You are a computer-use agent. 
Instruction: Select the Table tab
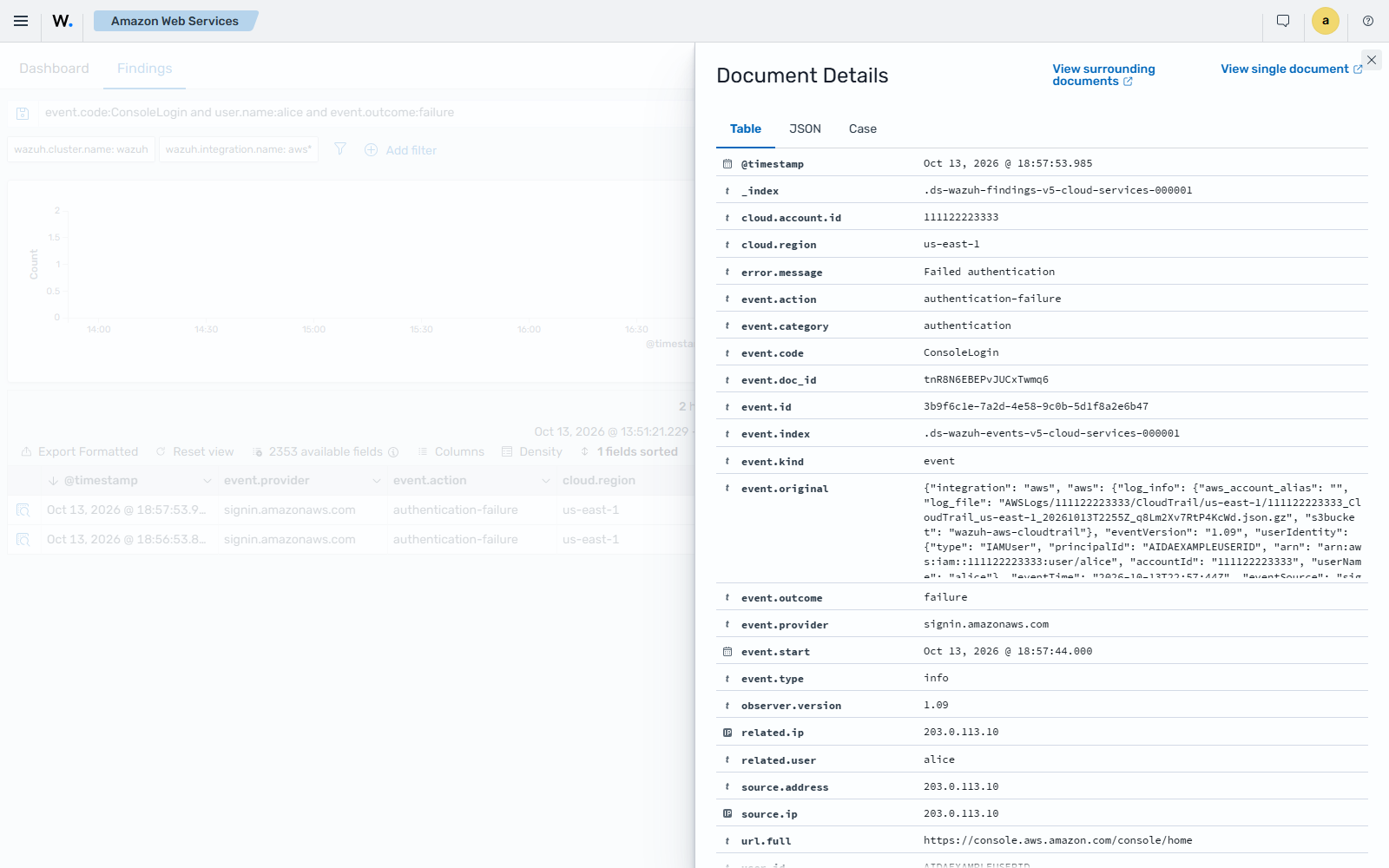(746, 128)
